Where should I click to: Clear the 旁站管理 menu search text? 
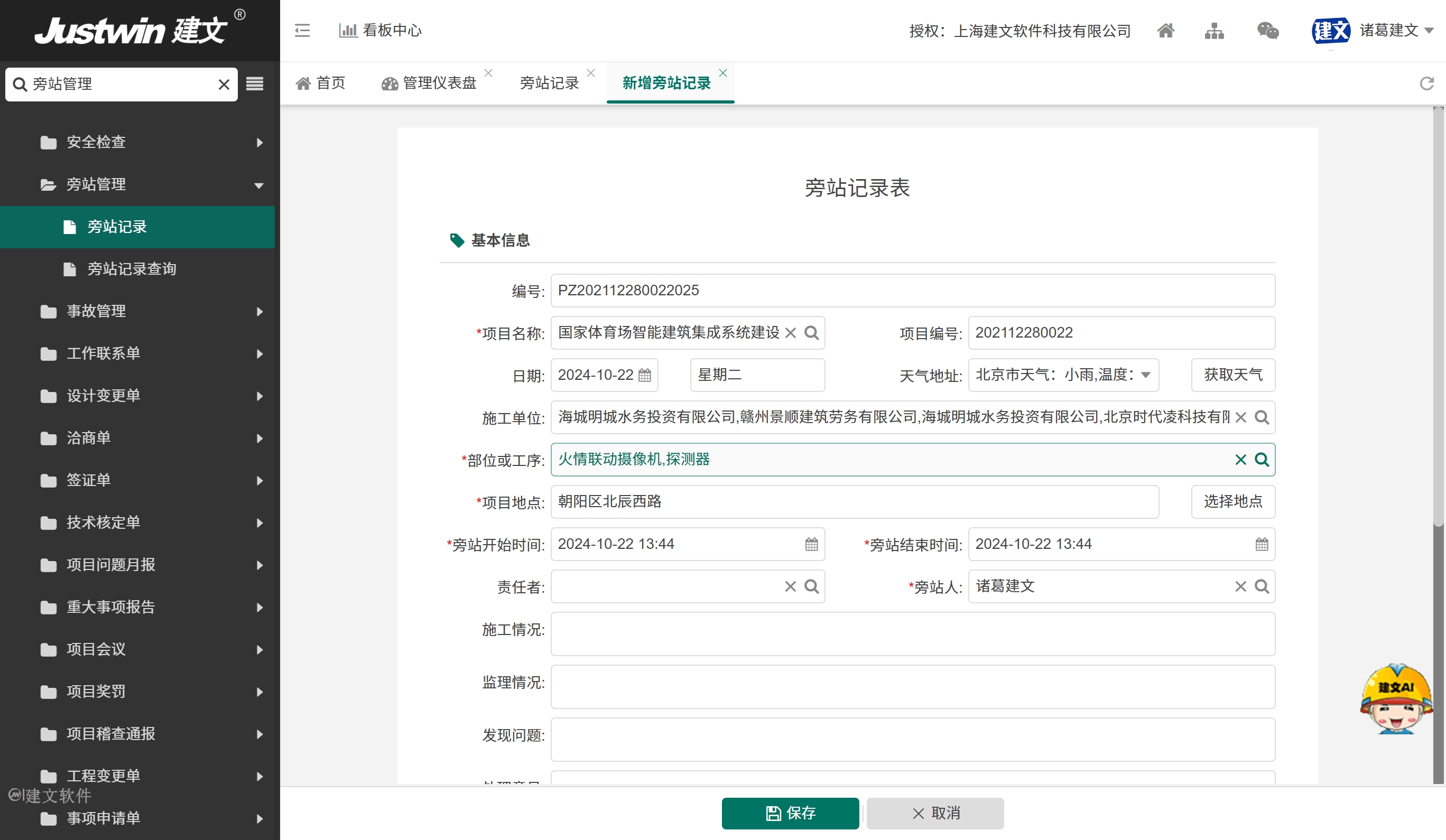(224, 85)
